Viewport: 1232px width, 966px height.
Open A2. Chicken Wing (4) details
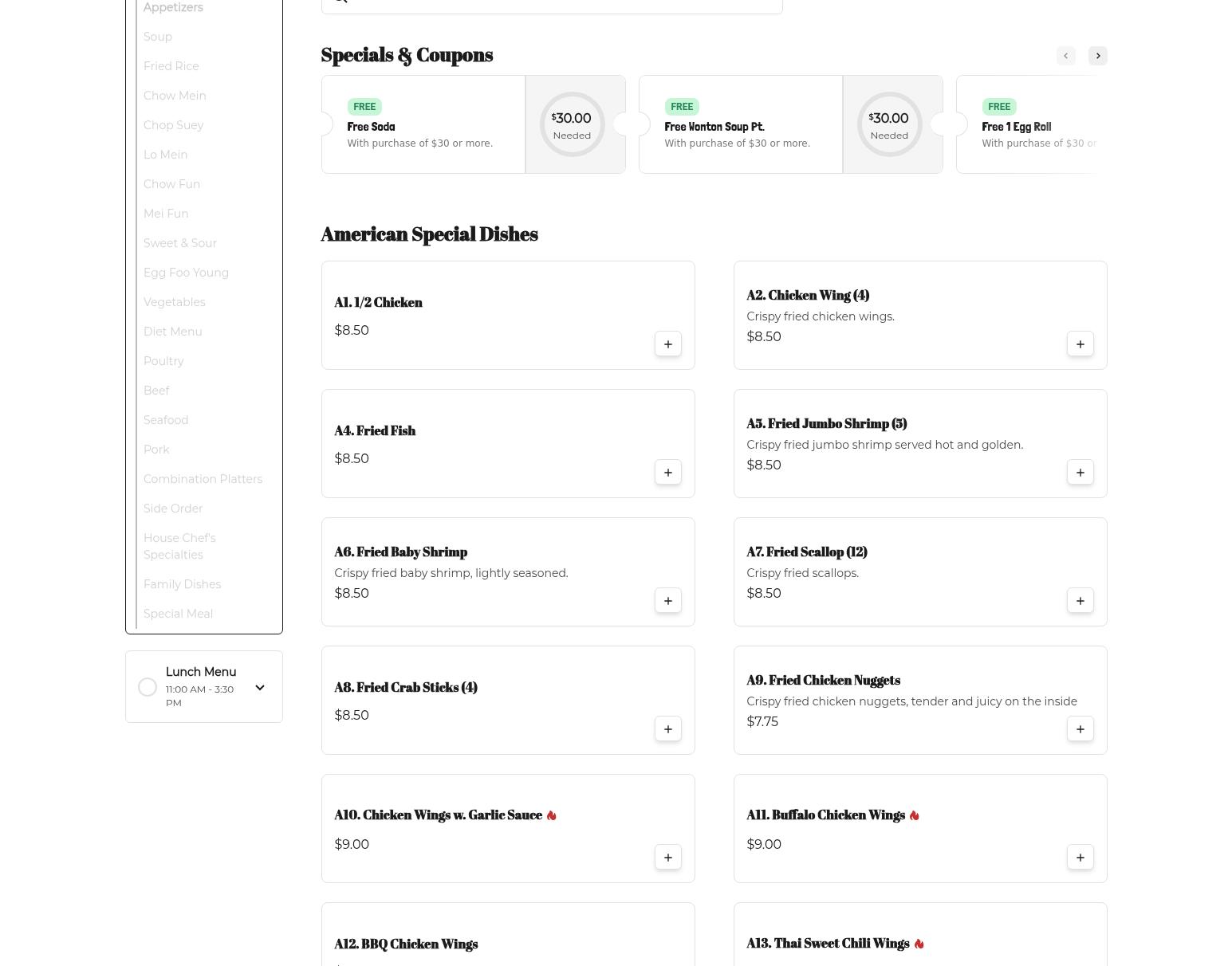pyautogui.click(x=808, y=296)
